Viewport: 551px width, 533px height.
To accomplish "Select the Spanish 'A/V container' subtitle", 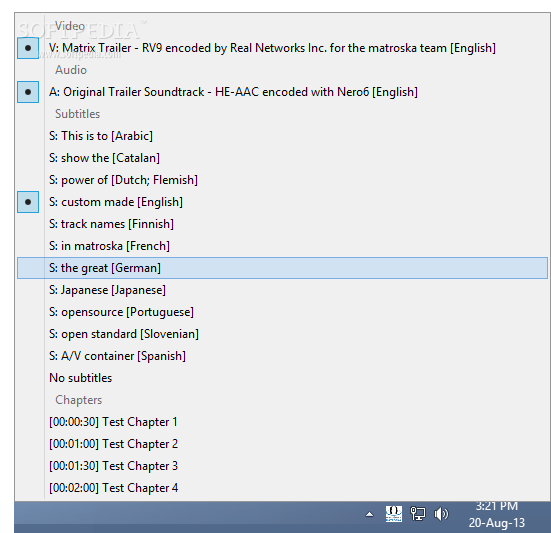I will [282, 356].
